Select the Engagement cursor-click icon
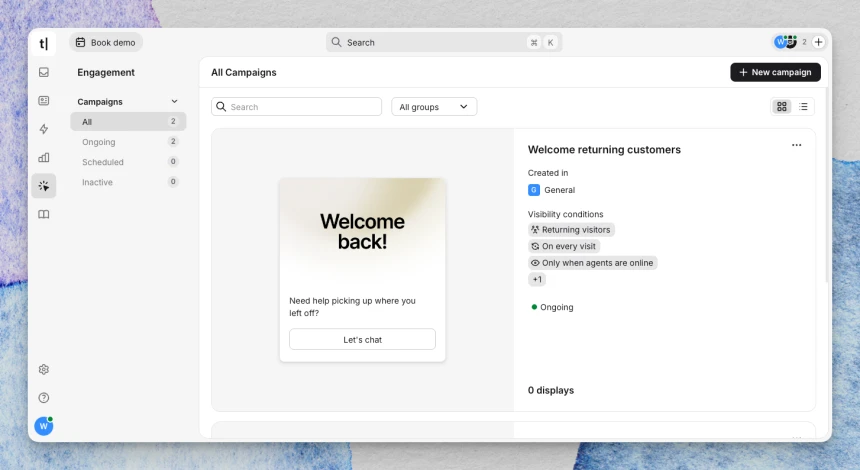The width and height of the screenshot is (860, 470). pos(44,186)
